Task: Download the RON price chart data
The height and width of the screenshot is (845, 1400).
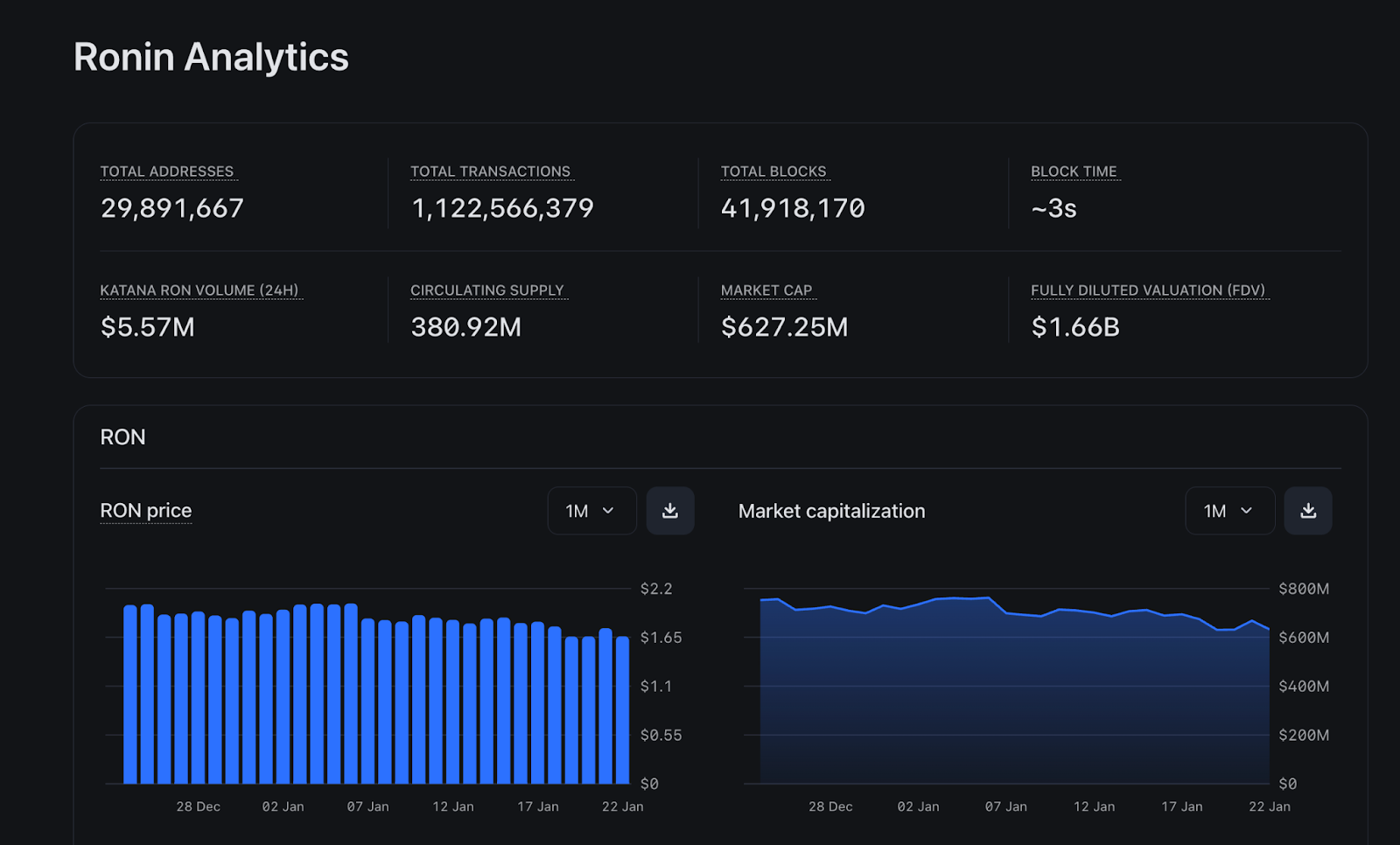Action: pyautogui.click(x=670, y=511)
